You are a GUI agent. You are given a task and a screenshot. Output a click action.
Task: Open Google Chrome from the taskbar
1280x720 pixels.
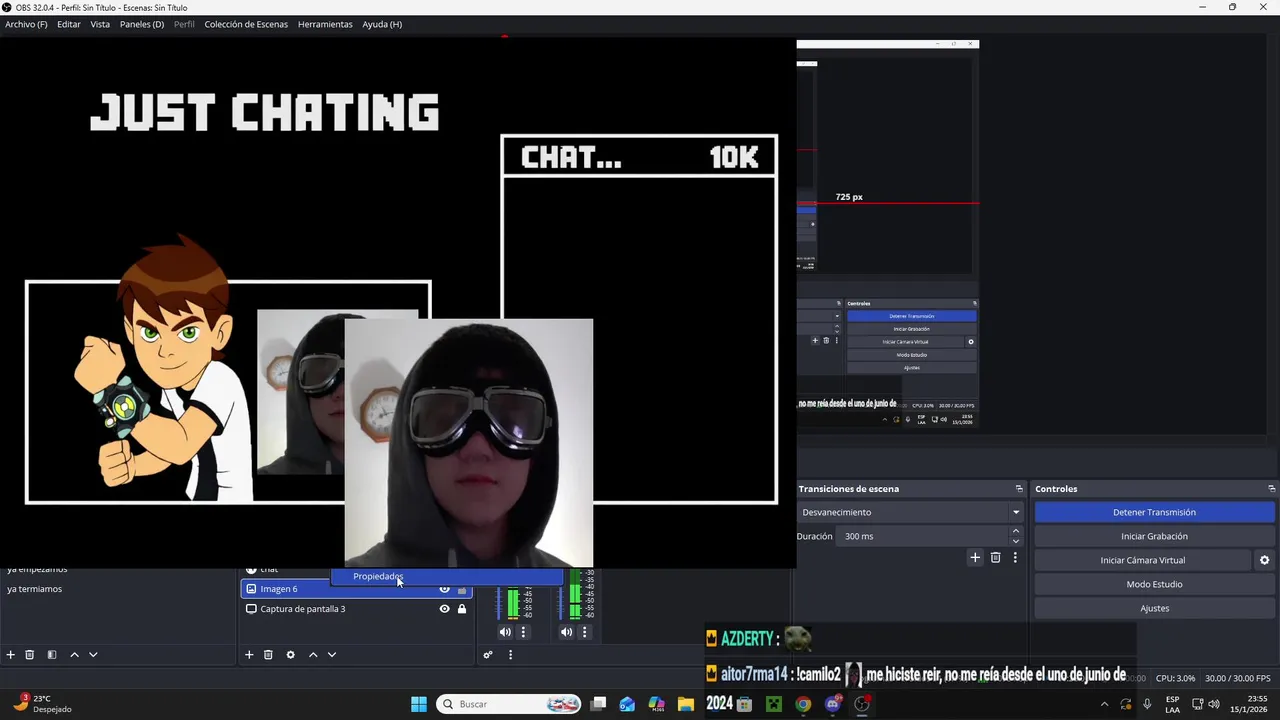click(803, 704)
